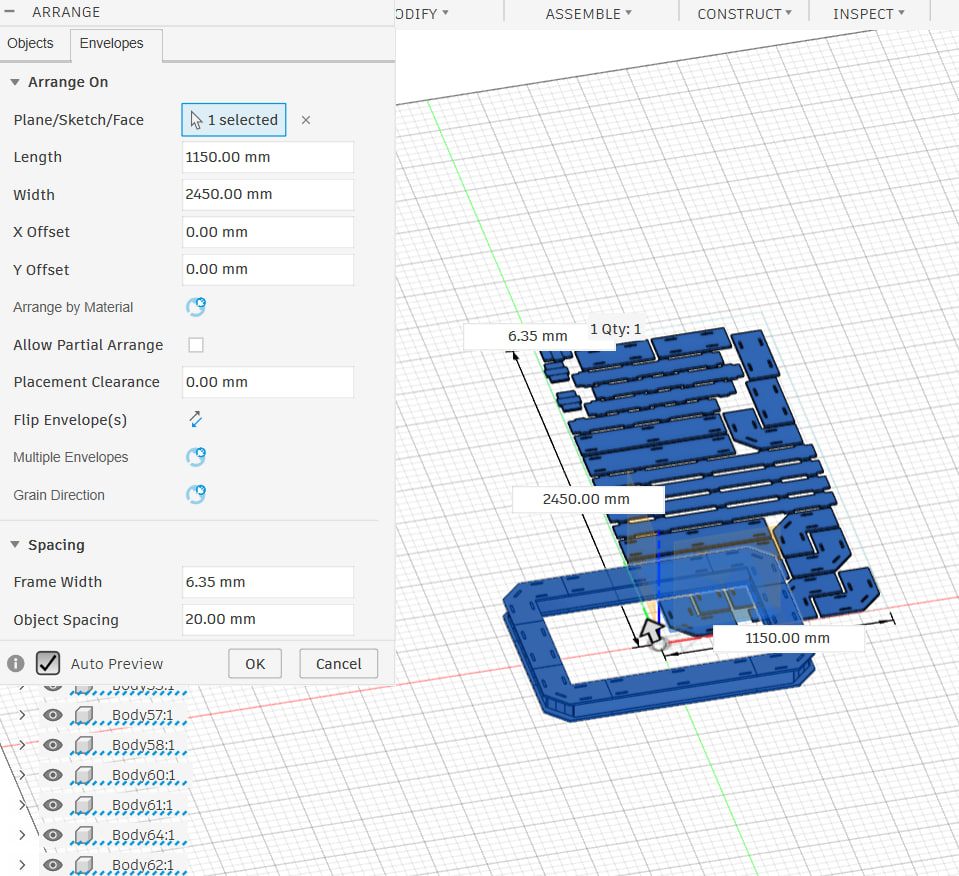Image resolution: width=959 pixels, height=876 pixels.
Task: Expand the Body64:1 tree node
Action: pos(22,834)
